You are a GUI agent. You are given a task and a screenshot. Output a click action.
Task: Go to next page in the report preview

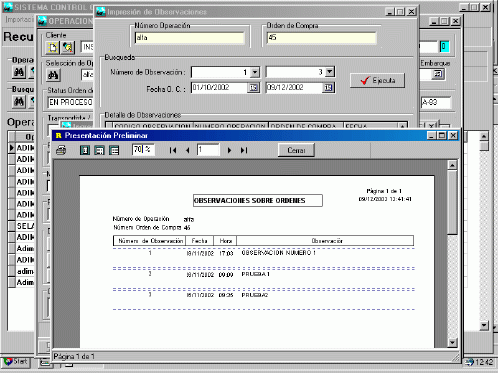pos(229,150)
